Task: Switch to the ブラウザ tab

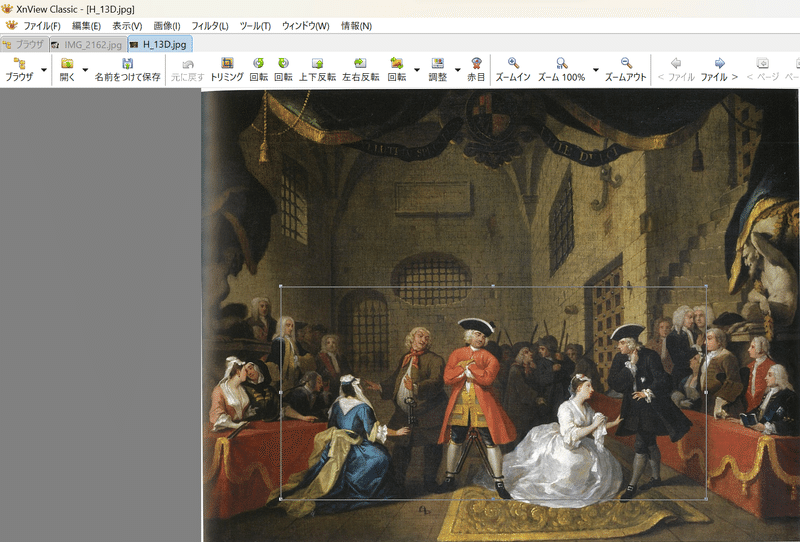Action: point(24,44)
